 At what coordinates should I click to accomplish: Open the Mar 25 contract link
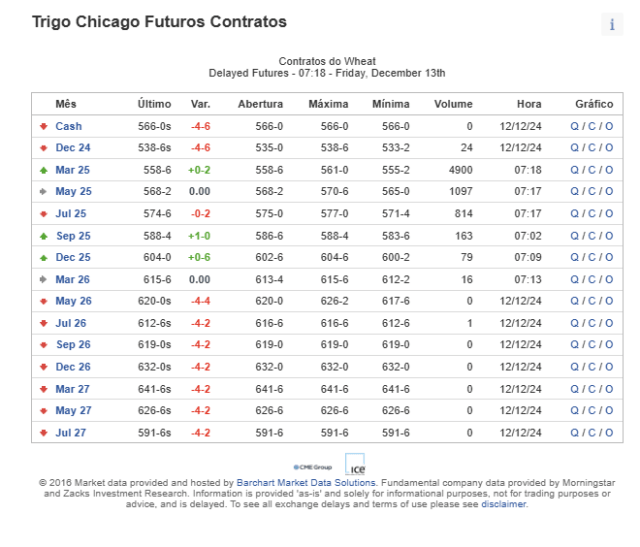coord(73,170)
